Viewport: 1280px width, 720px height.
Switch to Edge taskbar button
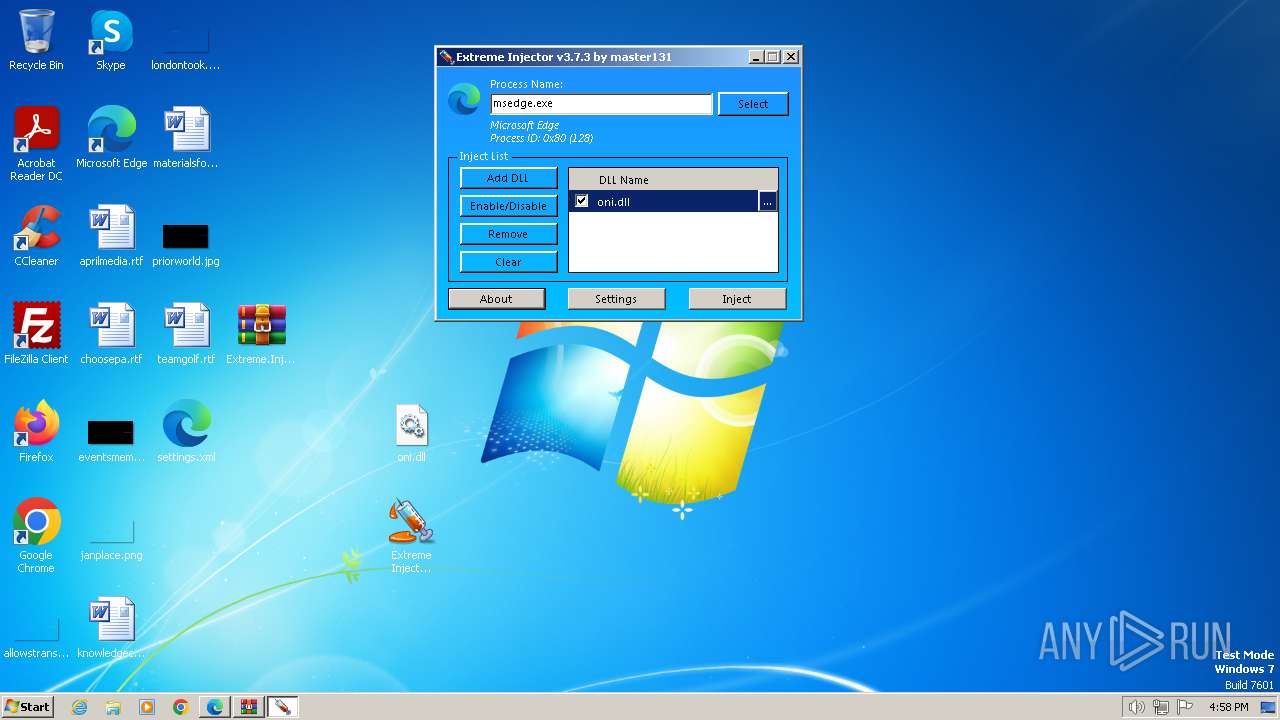(x=215, y=707)
